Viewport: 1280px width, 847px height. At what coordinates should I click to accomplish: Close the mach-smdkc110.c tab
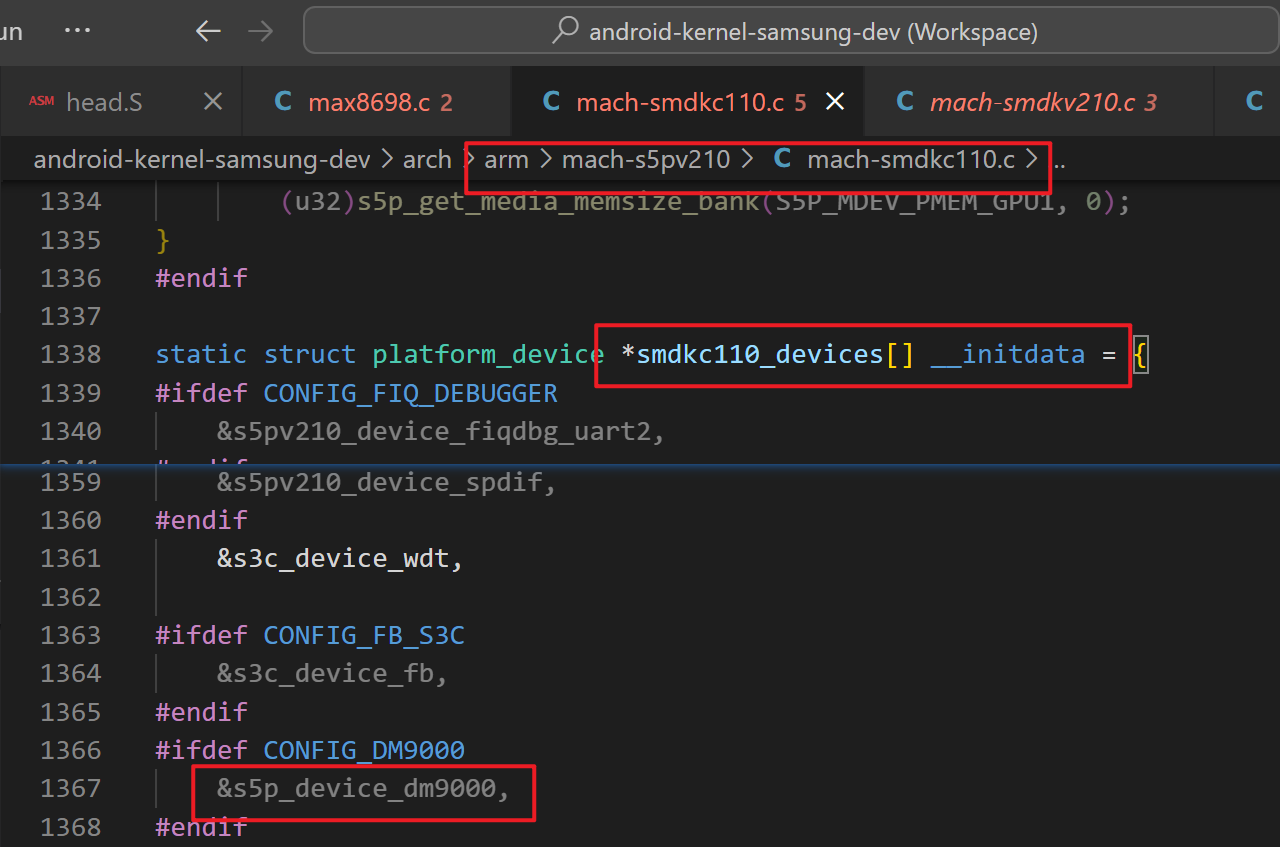834,101
